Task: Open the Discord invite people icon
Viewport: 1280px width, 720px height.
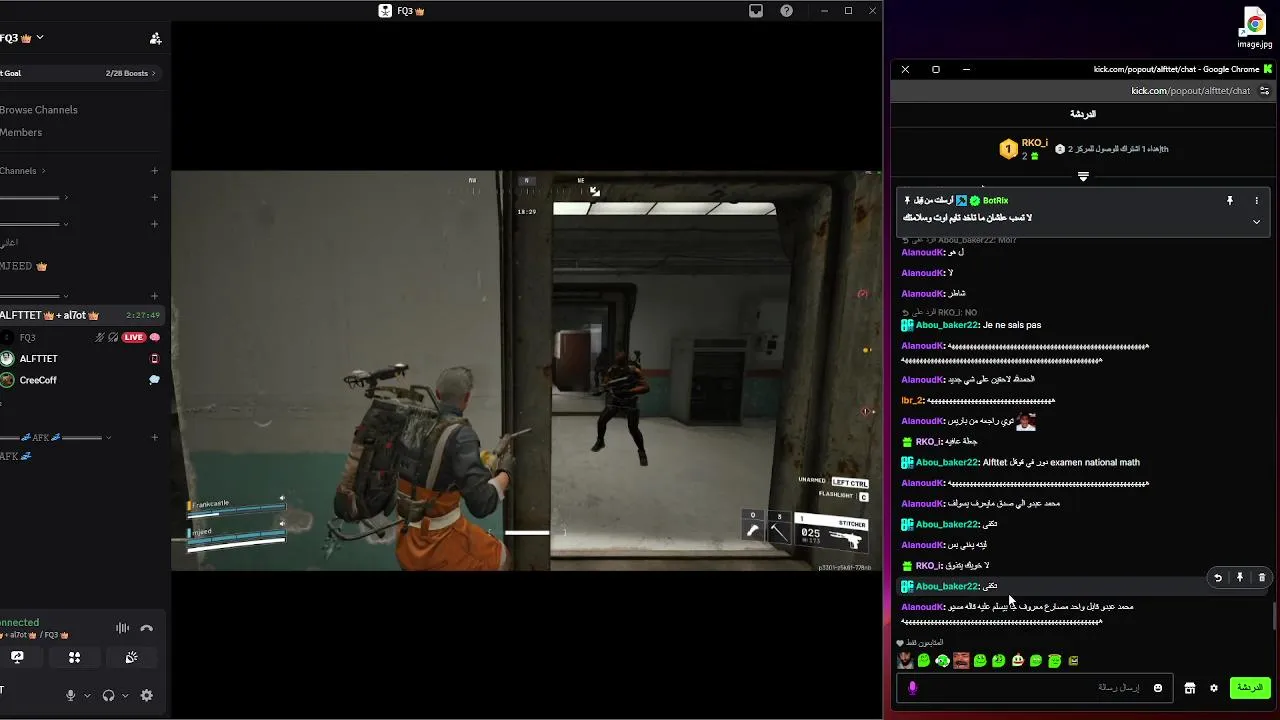Action: click(x=155, y=38)
